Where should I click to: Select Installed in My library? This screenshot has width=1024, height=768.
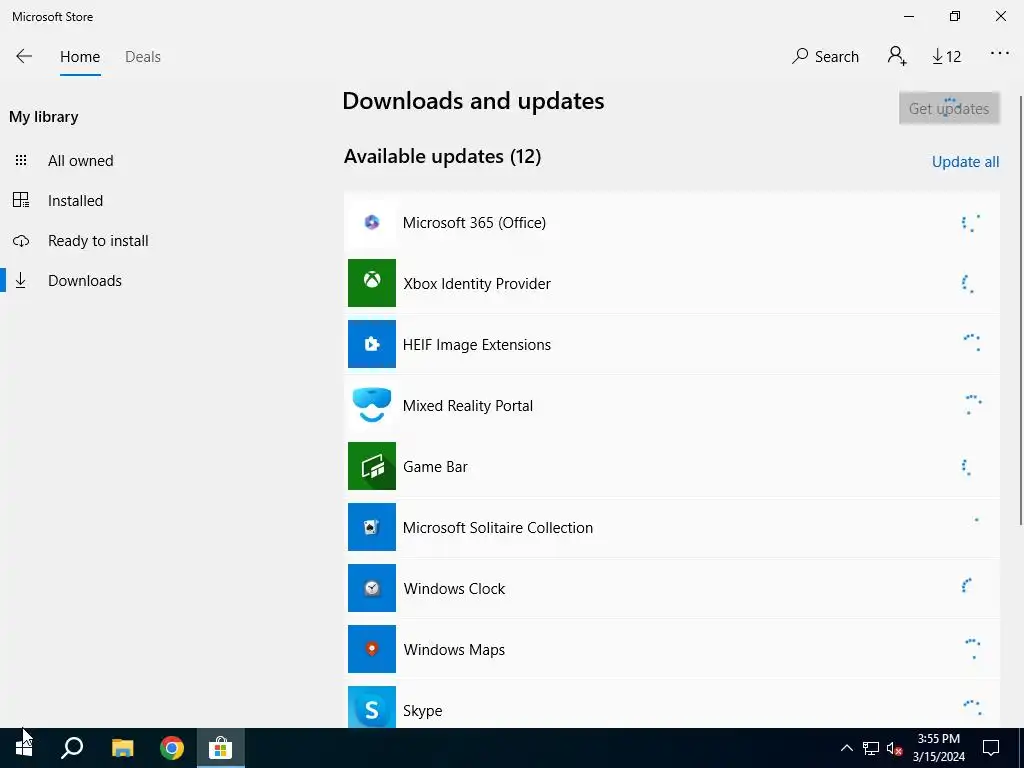[75, 200]
